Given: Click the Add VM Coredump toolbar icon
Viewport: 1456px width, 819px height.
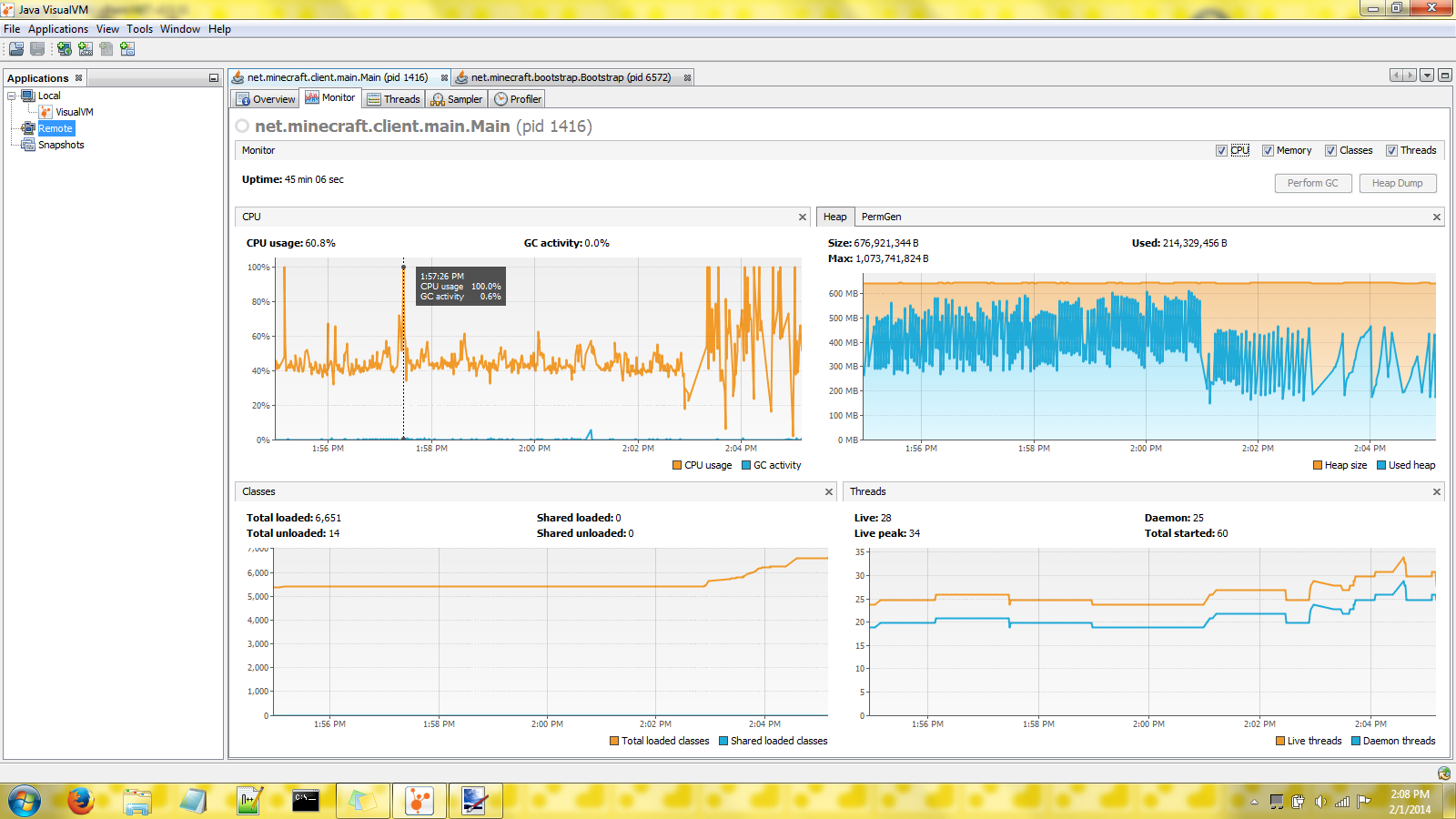Looking at the screenshot, I should tap(106, 49).
